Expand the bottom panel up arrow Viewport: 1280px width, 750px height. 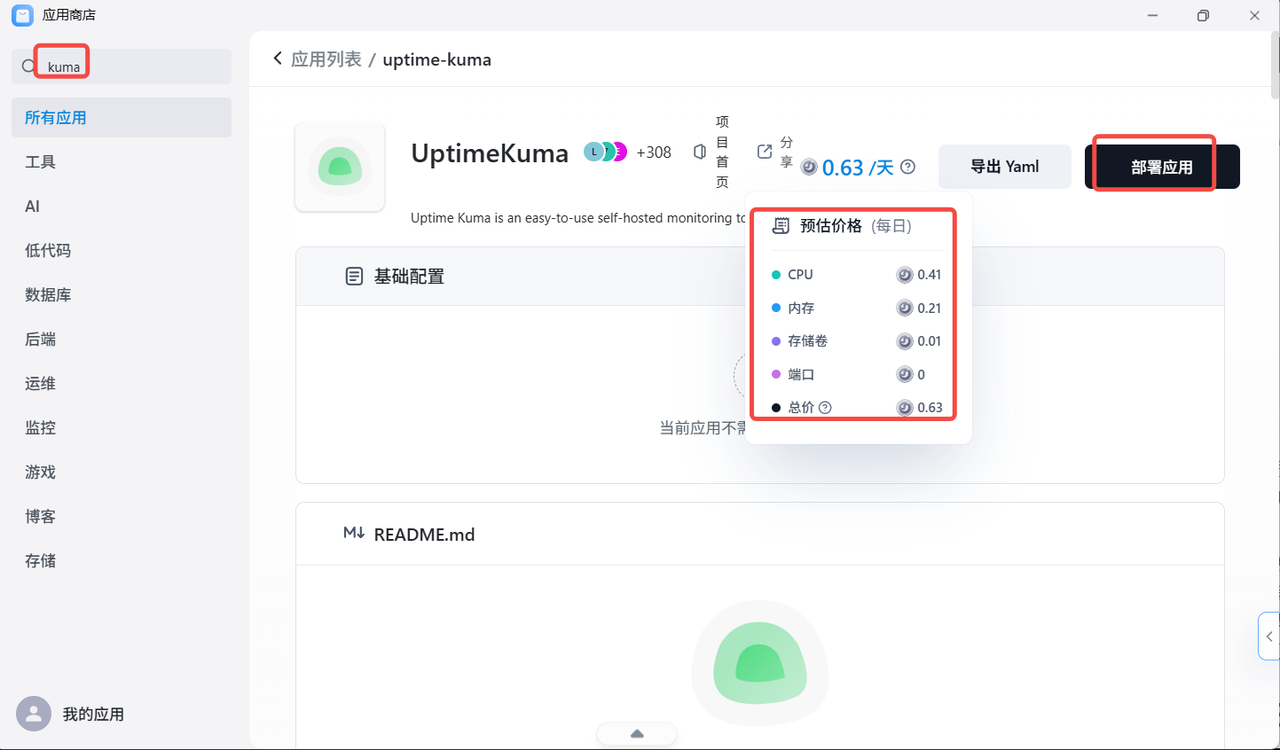(x=637, y=734)
